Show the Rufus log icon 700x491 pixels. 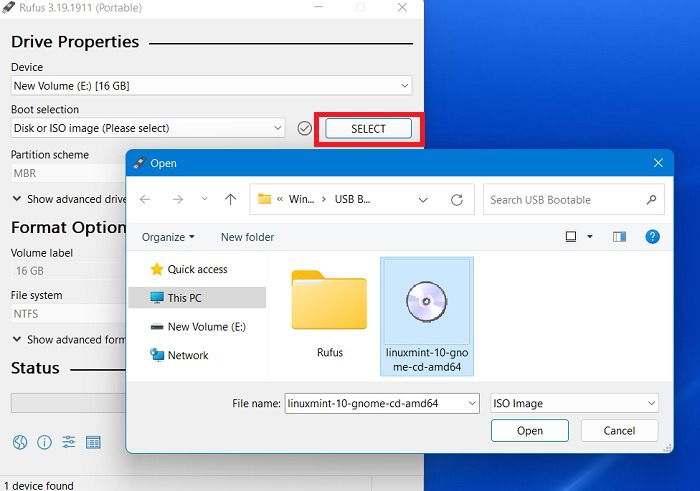click(93, 442)
